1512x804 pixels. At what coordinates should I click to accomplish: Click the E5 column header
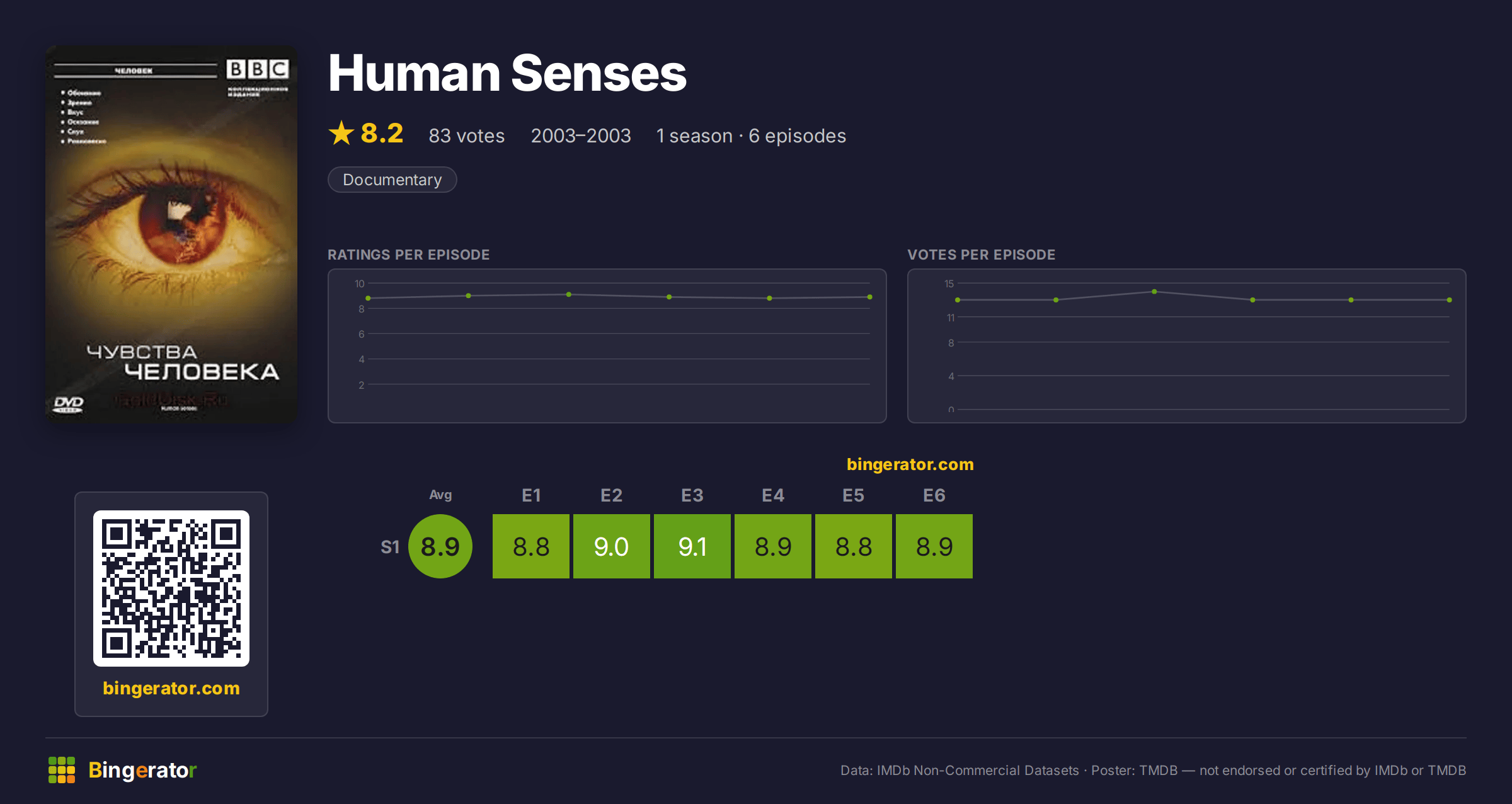click(854, 495)
